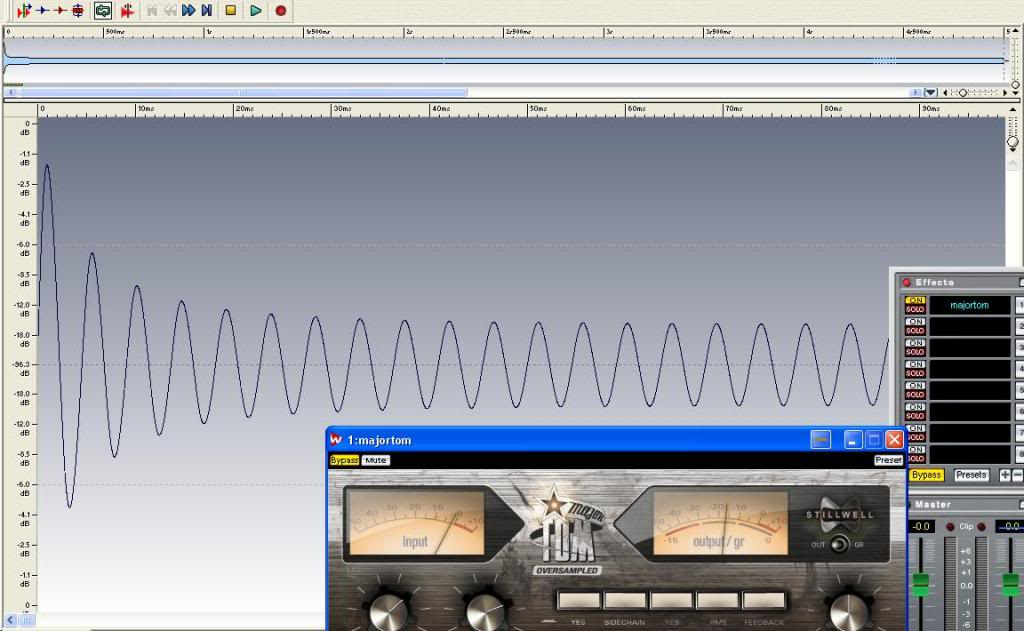1024x631 pixels.
Task: Click the left Master green fader handle
Action: click(x=921, y=584)
